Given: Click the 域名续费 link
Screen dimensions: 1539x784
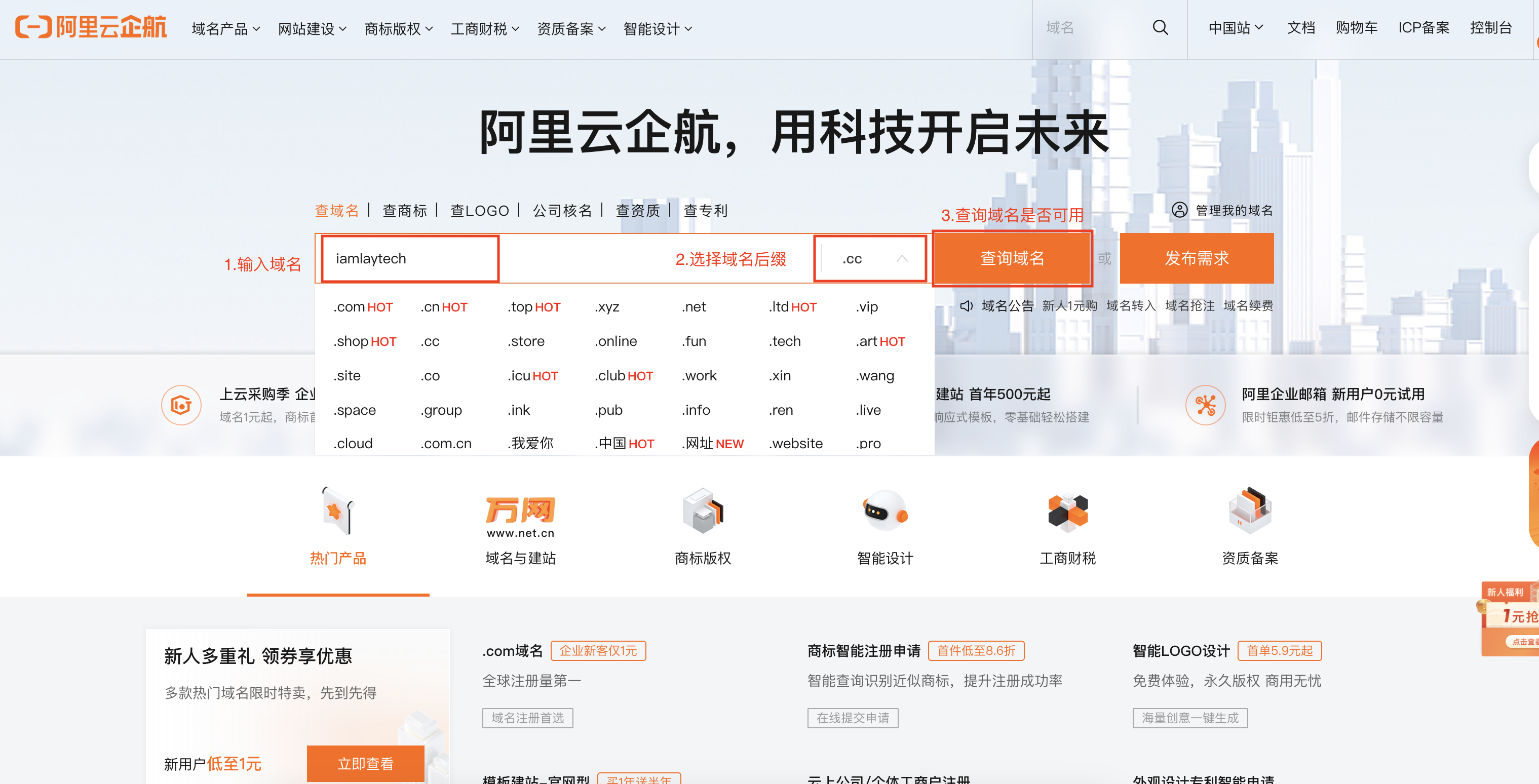Looking at the screenshot, I should pyautogui.click(x=1248, y=306).
